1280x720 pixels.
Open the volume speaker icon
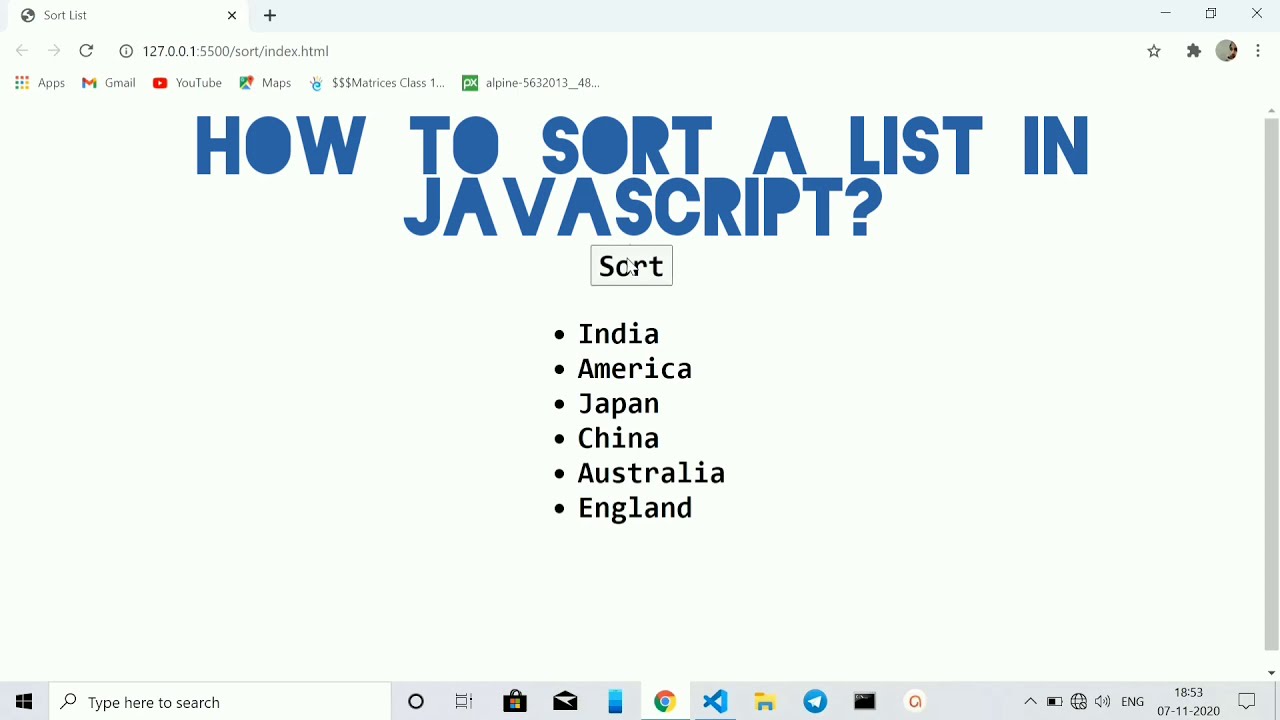(x=1102, y=702)
